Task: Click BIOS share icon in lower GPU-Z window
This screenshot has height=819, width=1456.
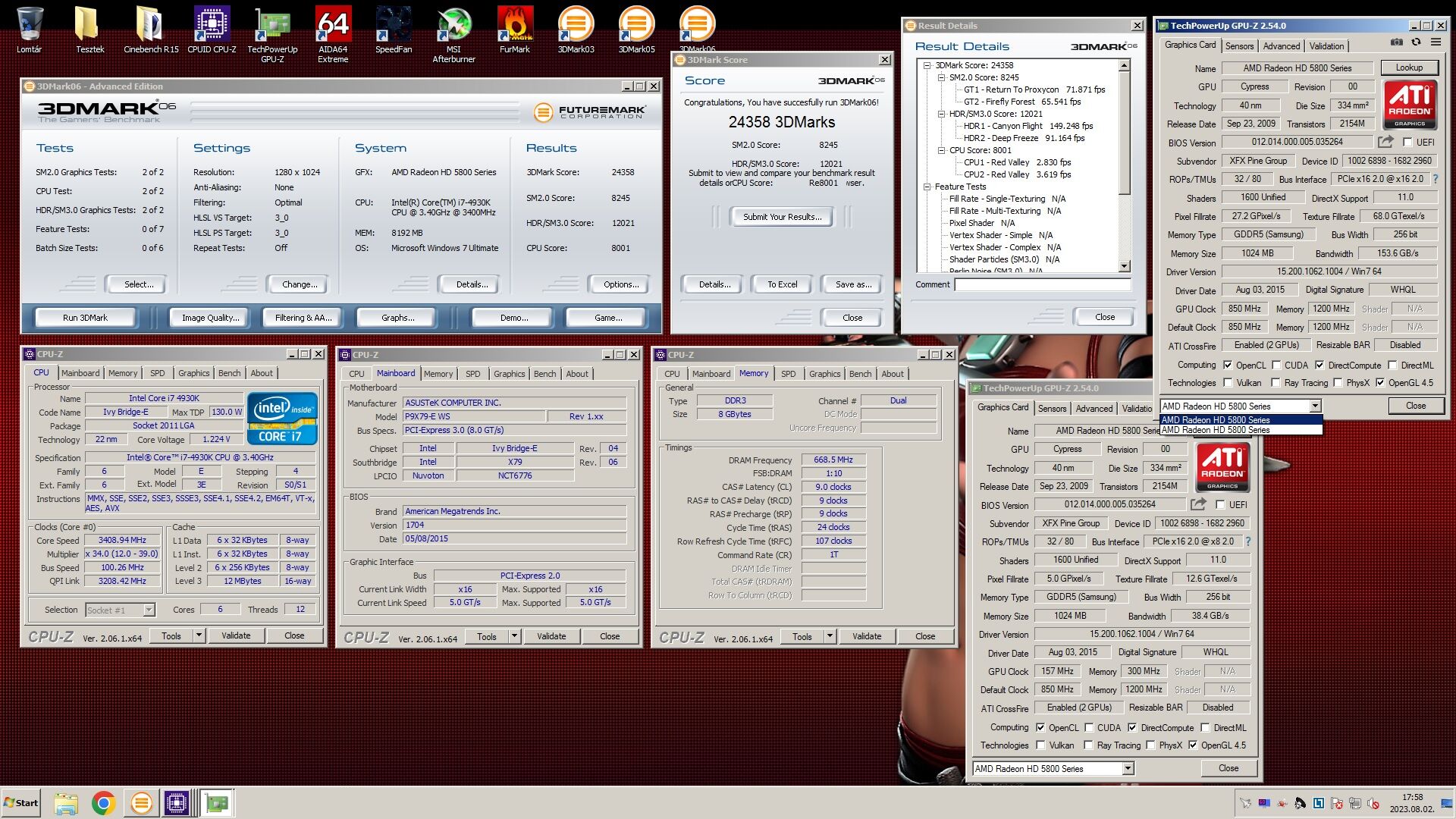Action: pos(1198,504)
